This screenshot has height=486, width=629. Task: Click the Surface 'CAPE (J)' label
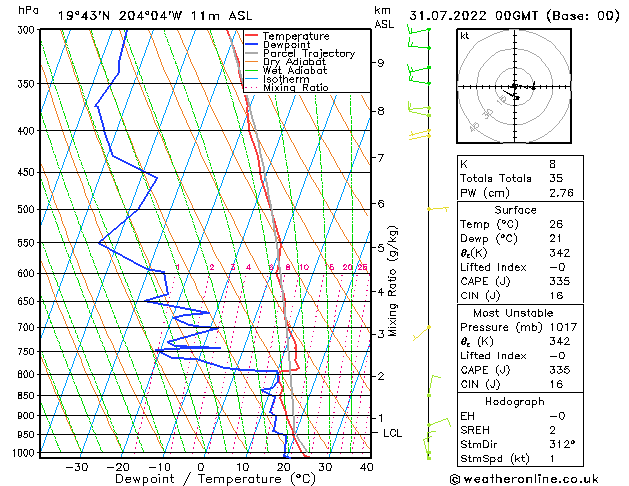pyautogui.click(x=485, y=281)
